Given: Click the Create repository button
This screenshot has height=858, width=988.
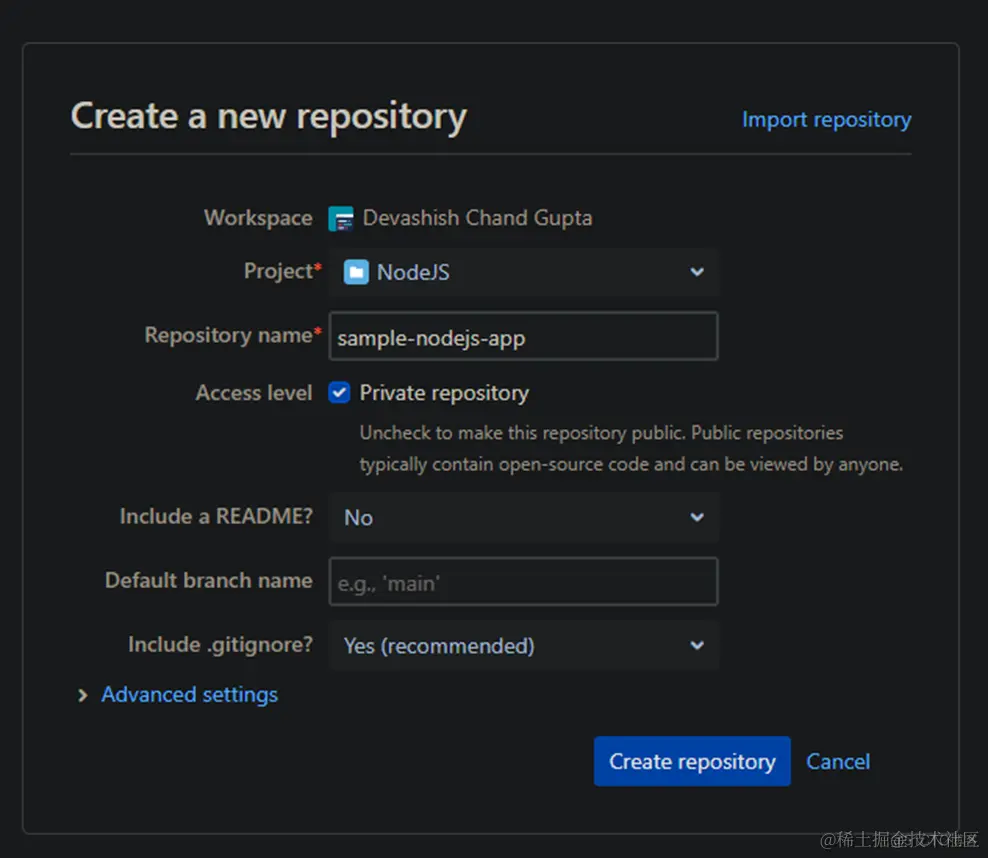Looking at the screenshot, I should [692, 761].
